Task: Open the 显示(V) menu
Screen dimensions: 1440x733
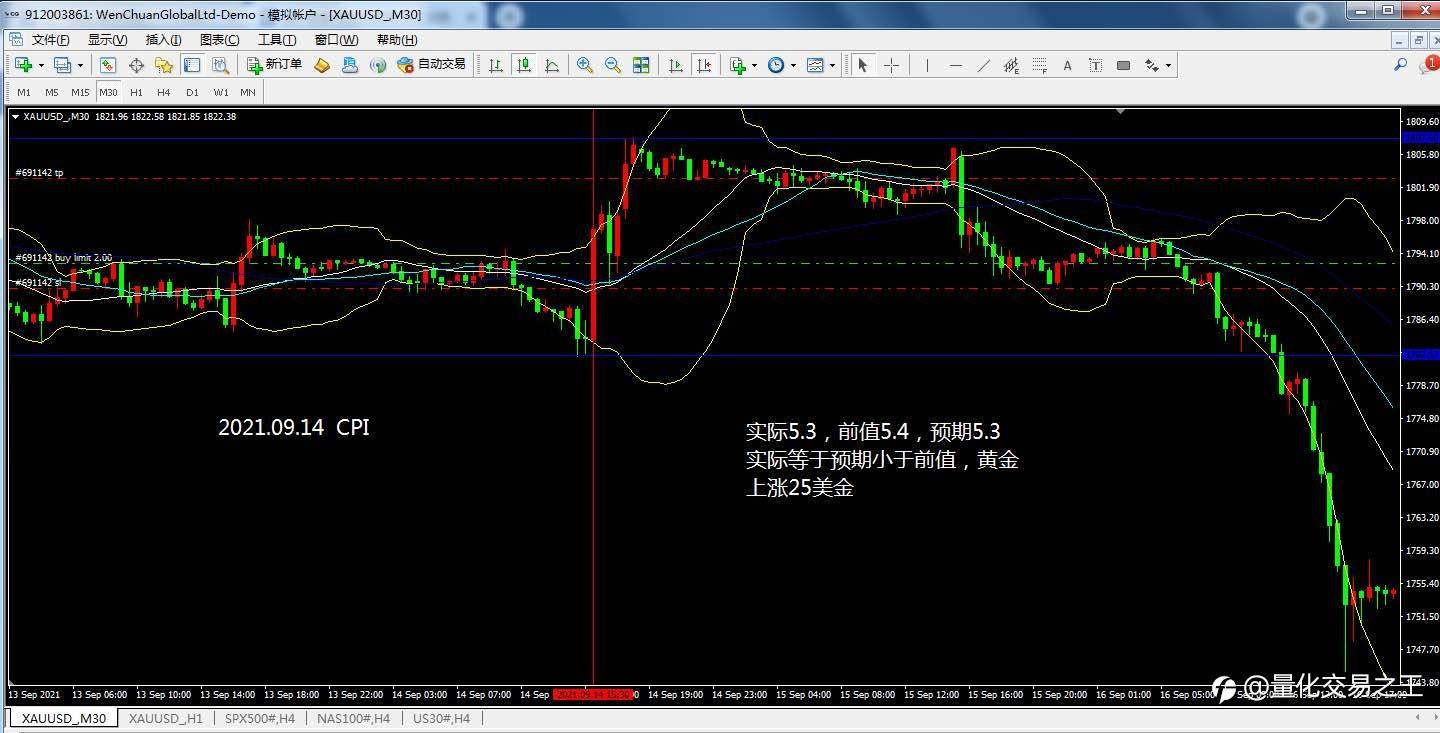Action: [x=107, y=40]
